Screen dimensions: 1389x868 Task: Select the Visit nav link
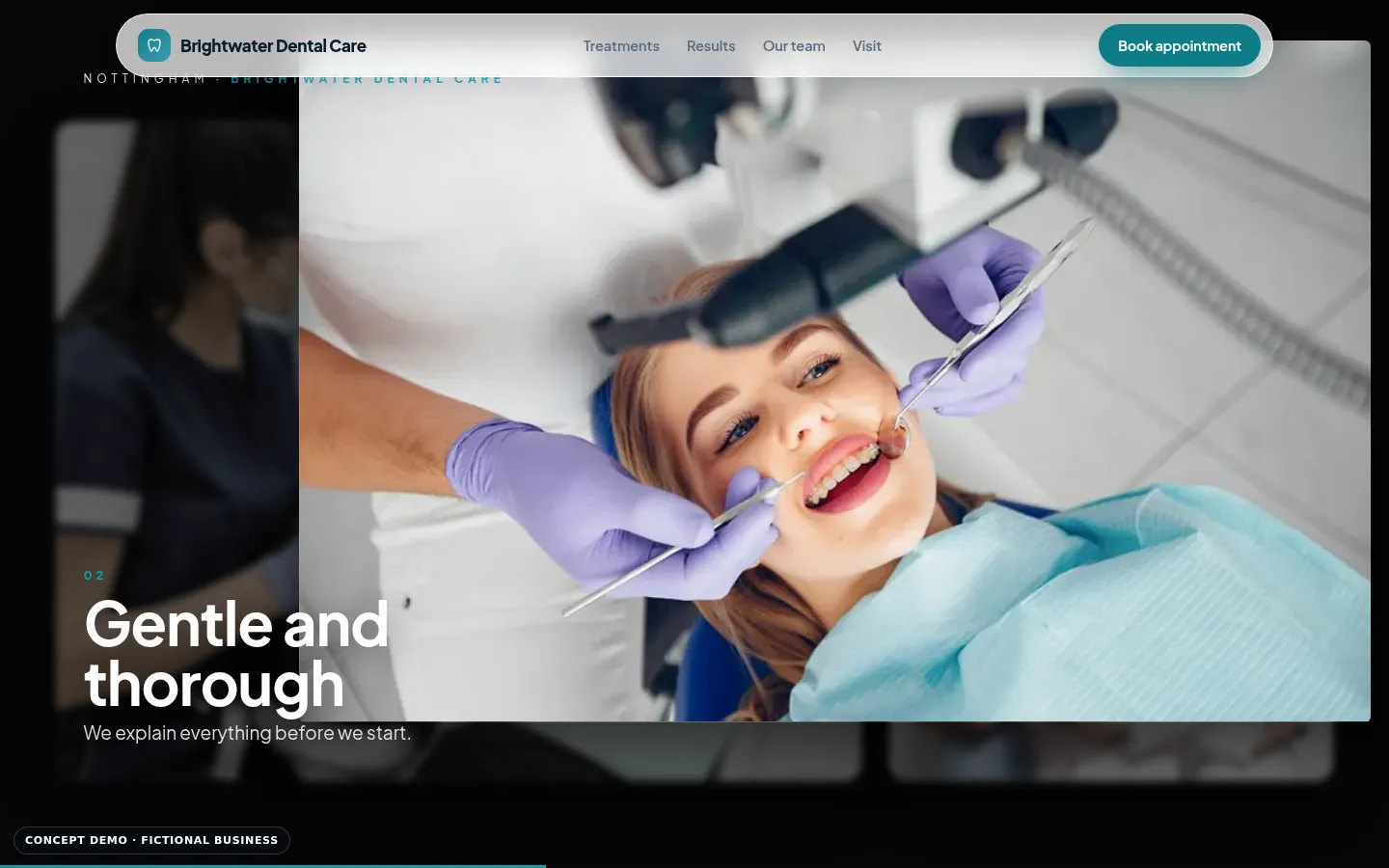[x=867, y=46]
